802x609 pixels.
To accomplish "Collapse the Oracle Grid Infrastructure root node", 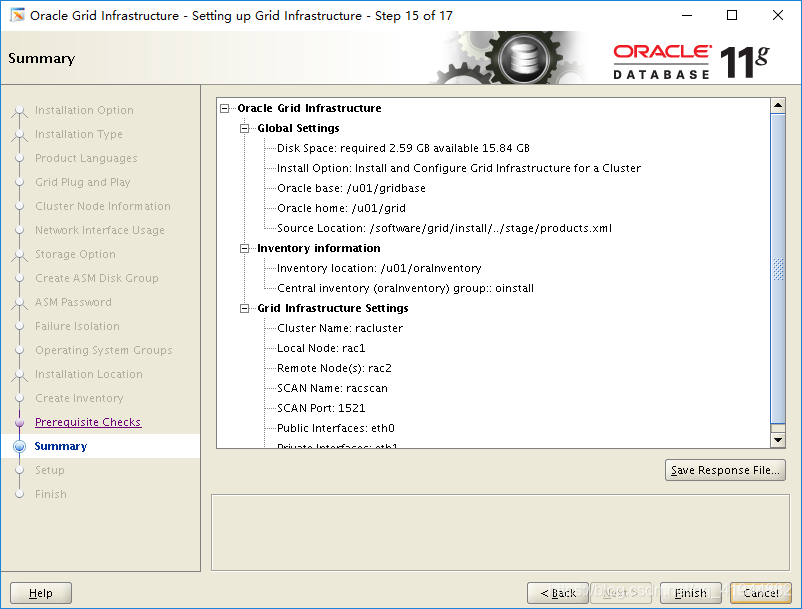I will coord(225,108).
